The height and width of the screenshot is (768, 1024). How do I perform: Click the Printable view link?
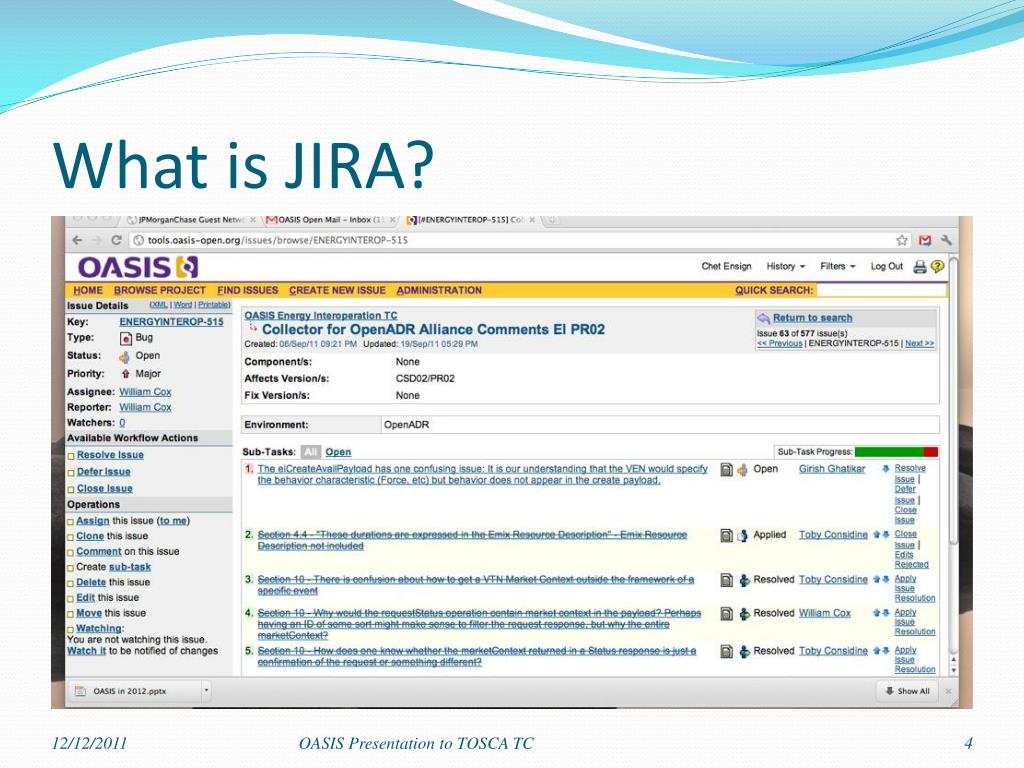[x=214, y=305]
